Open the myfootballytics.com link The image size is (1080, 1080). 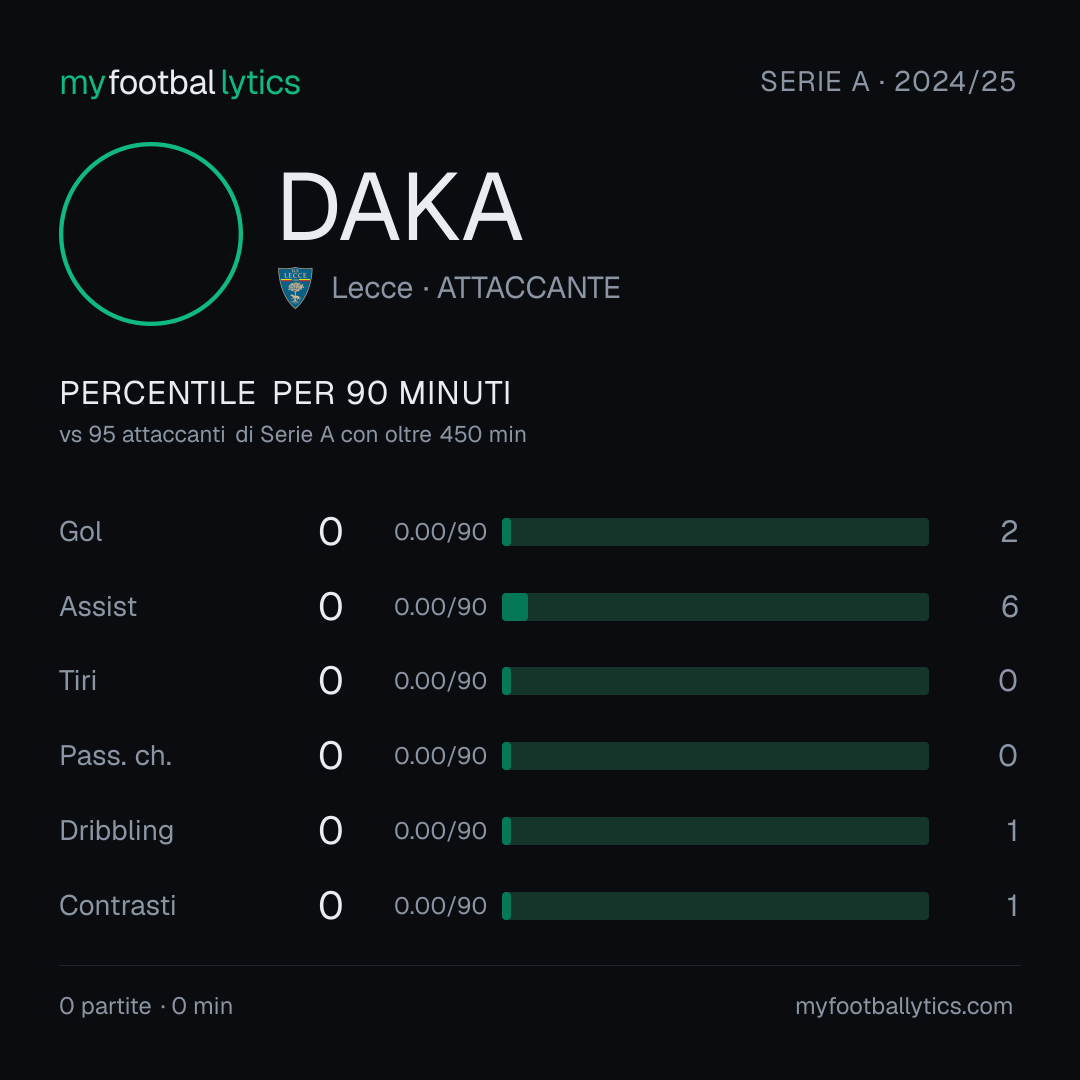point(904,1006)
